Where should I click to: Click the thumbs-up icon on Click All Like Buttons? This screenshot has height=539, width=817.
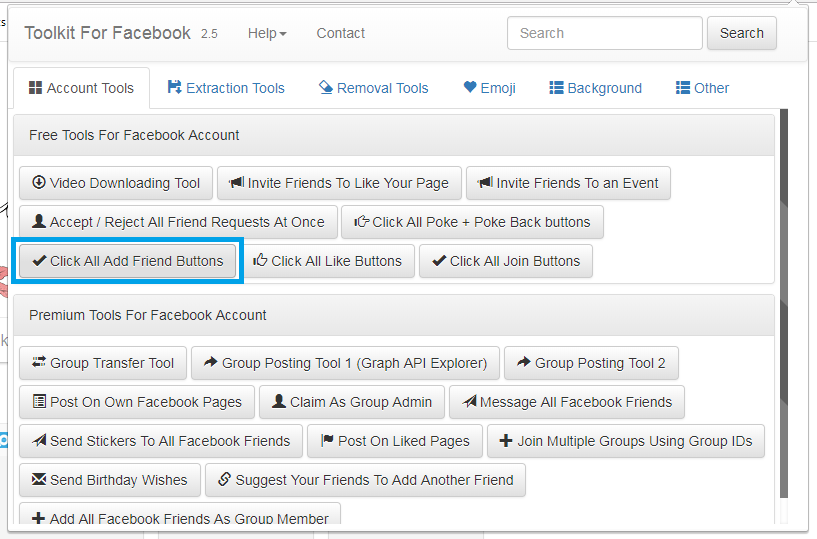pyautogui.click(x=261, y=261)
